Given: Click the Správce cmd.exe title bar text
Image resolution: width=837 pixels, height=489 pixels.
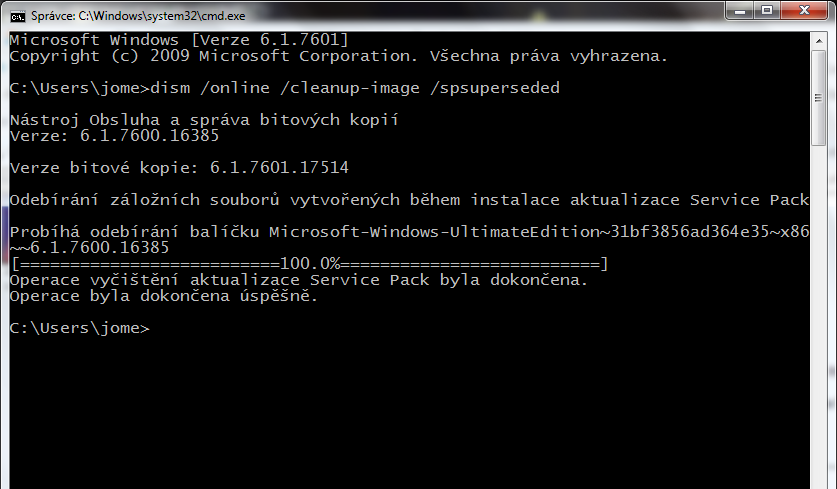Looking at the screenshot, I should 138,16.
